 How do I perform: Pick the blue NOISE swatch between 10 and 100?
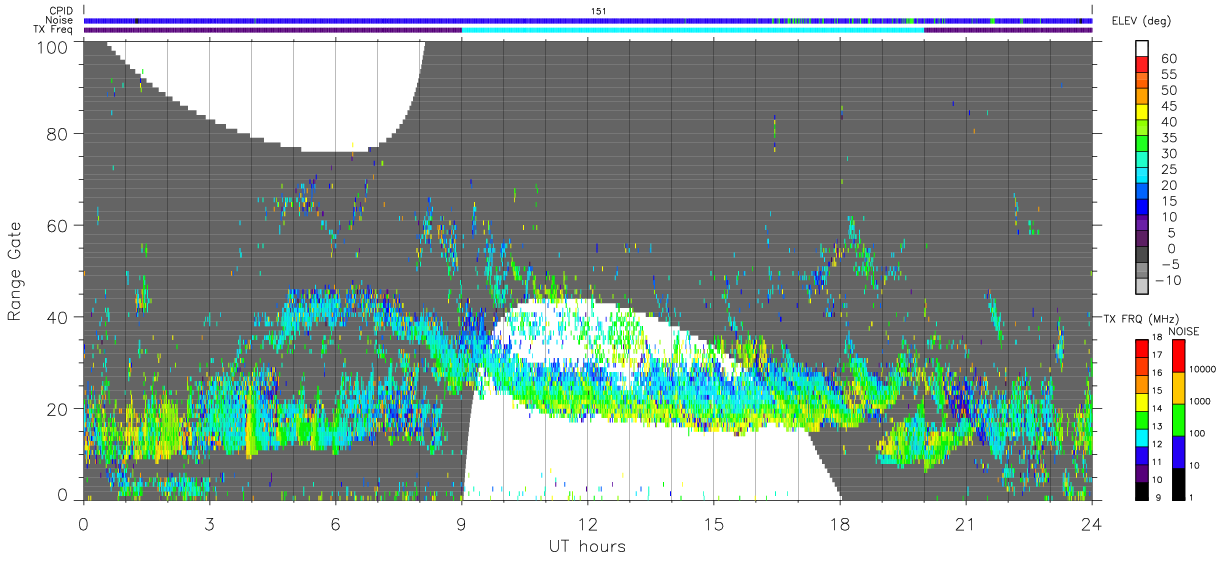[1178, 451]
